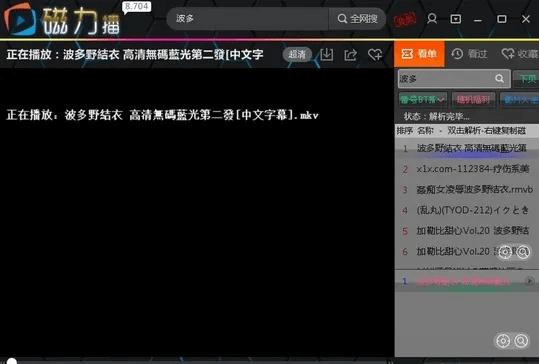This screenshot has width=539, height=364.
Task: Click the 全网搜 search button
Action: (x=358, y=19)
